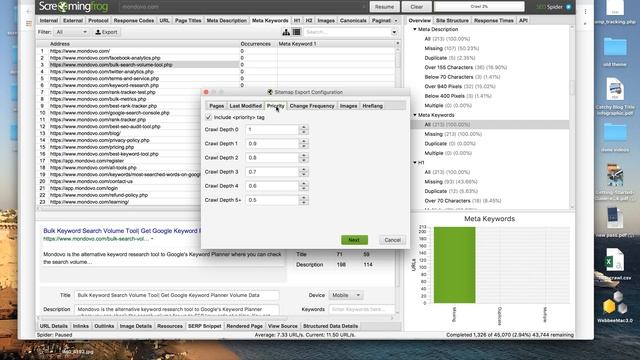640x360 pixels.
Task: Collapse the Meta Description tree section
Action: 415,29
